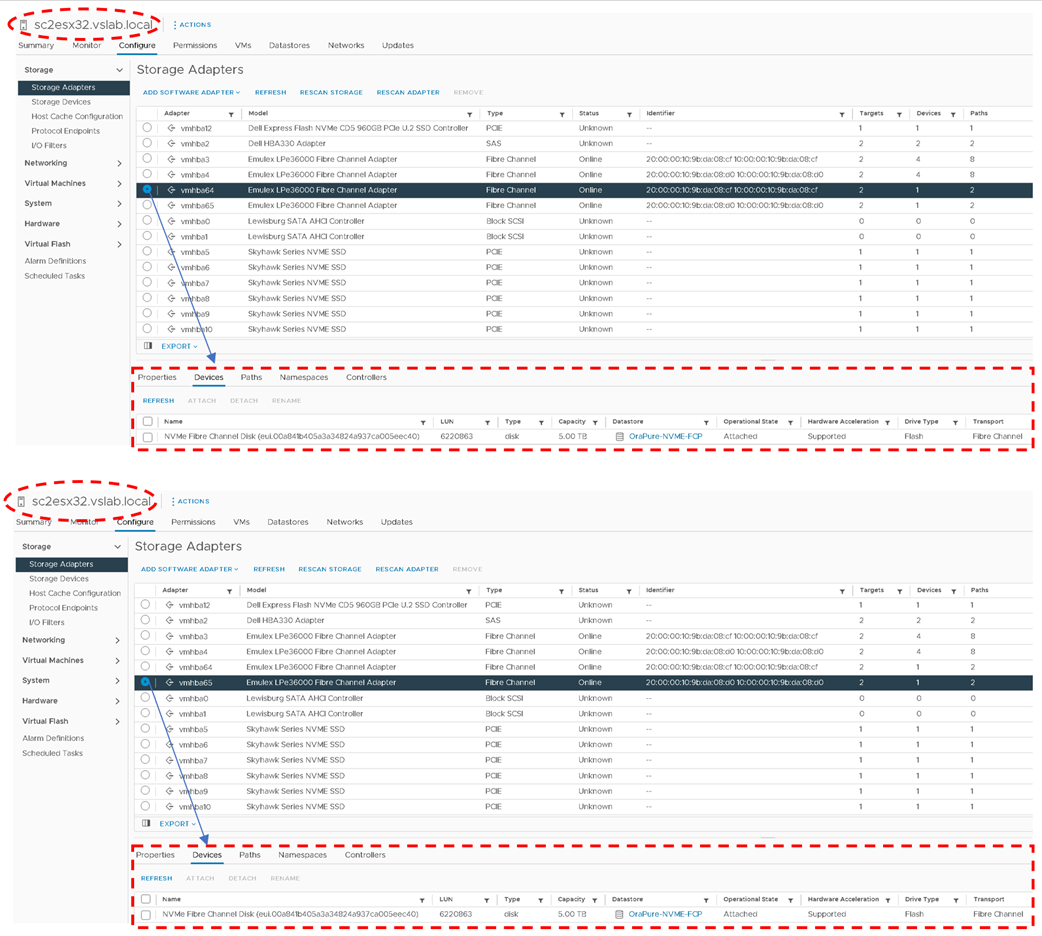Click column chooser icon beside EXPORT, vmhba65-selected view
1042x936 pixels.
click(x=146, y=823)
